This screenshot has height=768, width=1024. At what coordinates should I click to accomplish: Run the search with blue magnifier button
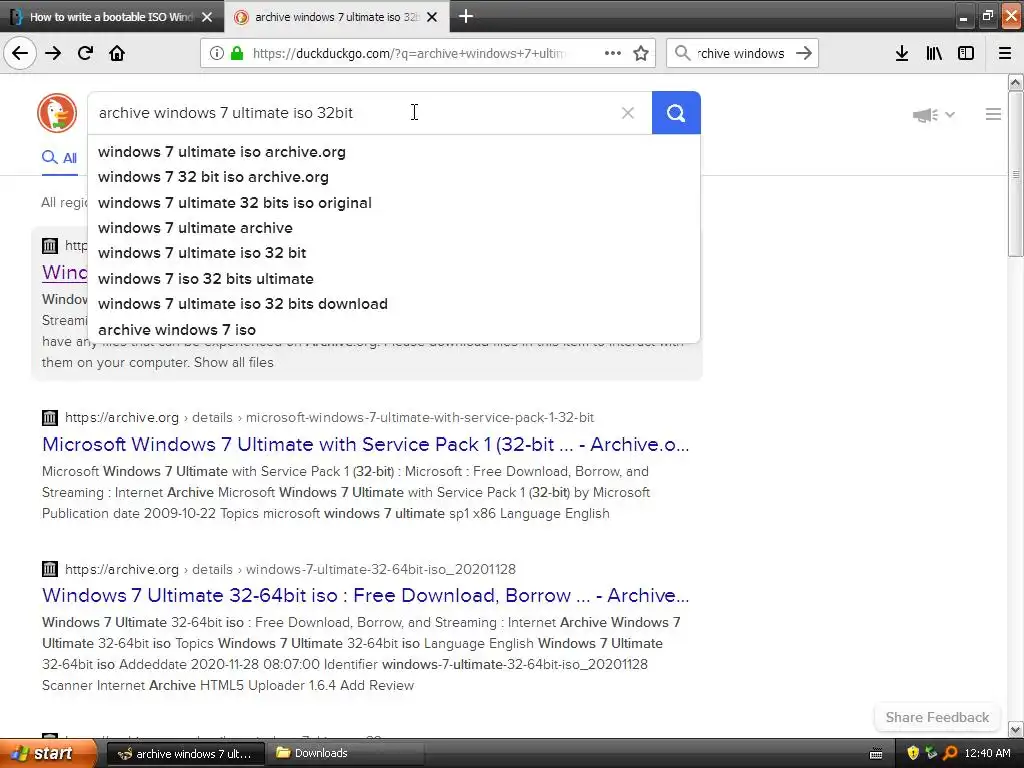pos(676,113)
